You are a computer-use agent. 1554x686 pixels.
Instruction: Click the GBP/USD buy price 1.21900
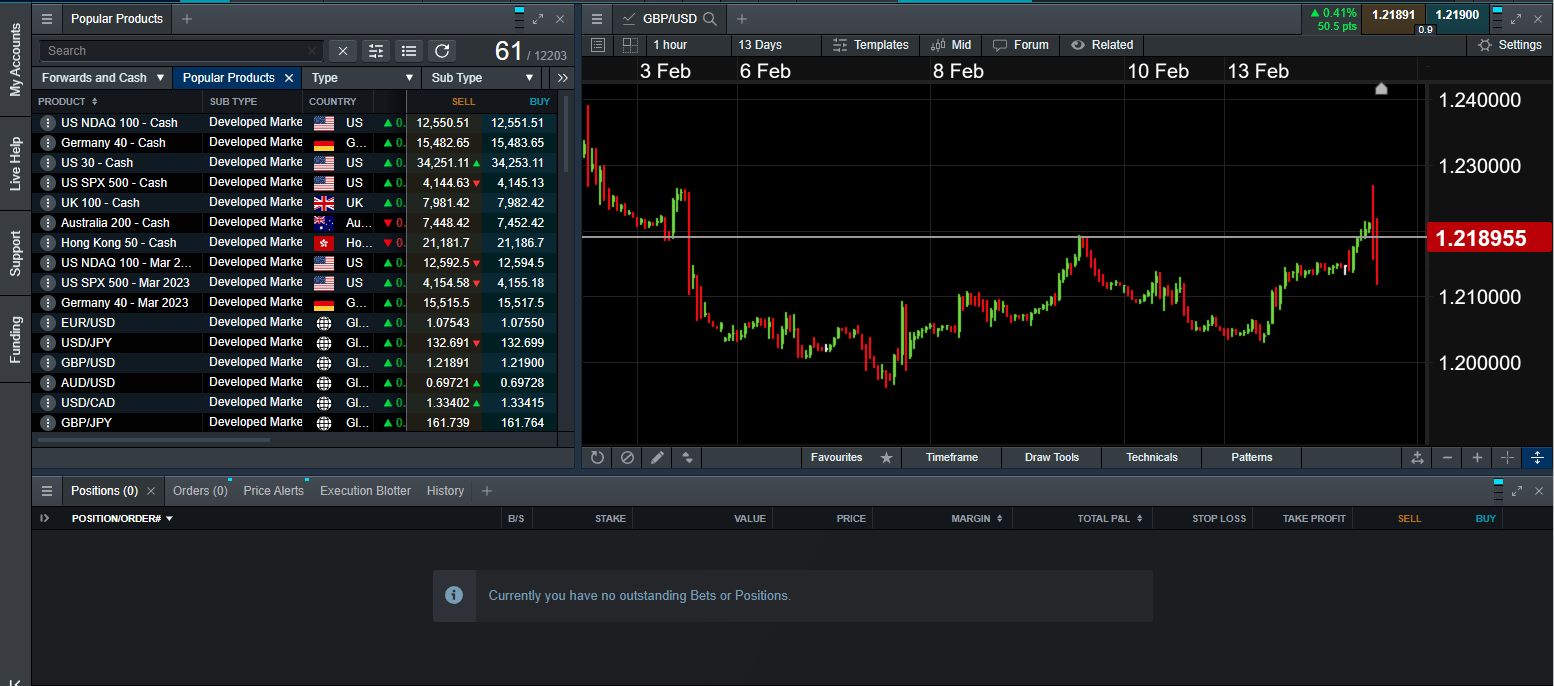tap(522, 362)
